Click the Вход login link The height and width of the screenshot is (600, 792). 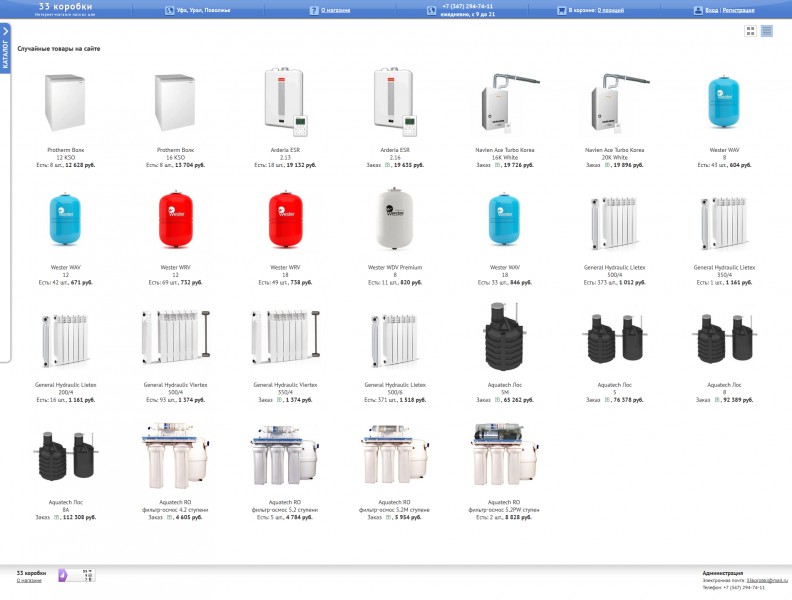712,10
